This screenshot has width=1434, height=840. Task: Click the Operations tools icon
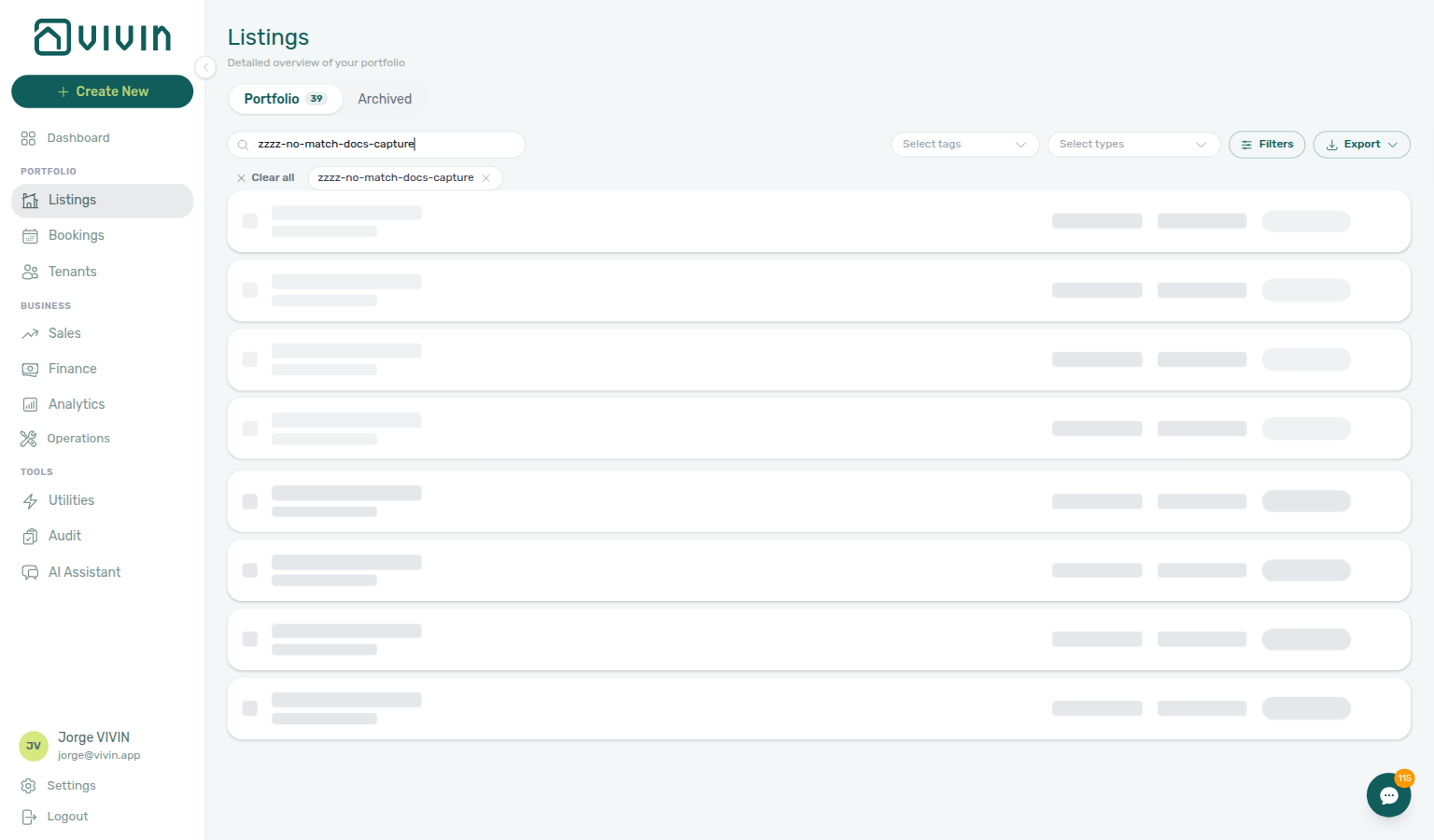pos(29,439)
